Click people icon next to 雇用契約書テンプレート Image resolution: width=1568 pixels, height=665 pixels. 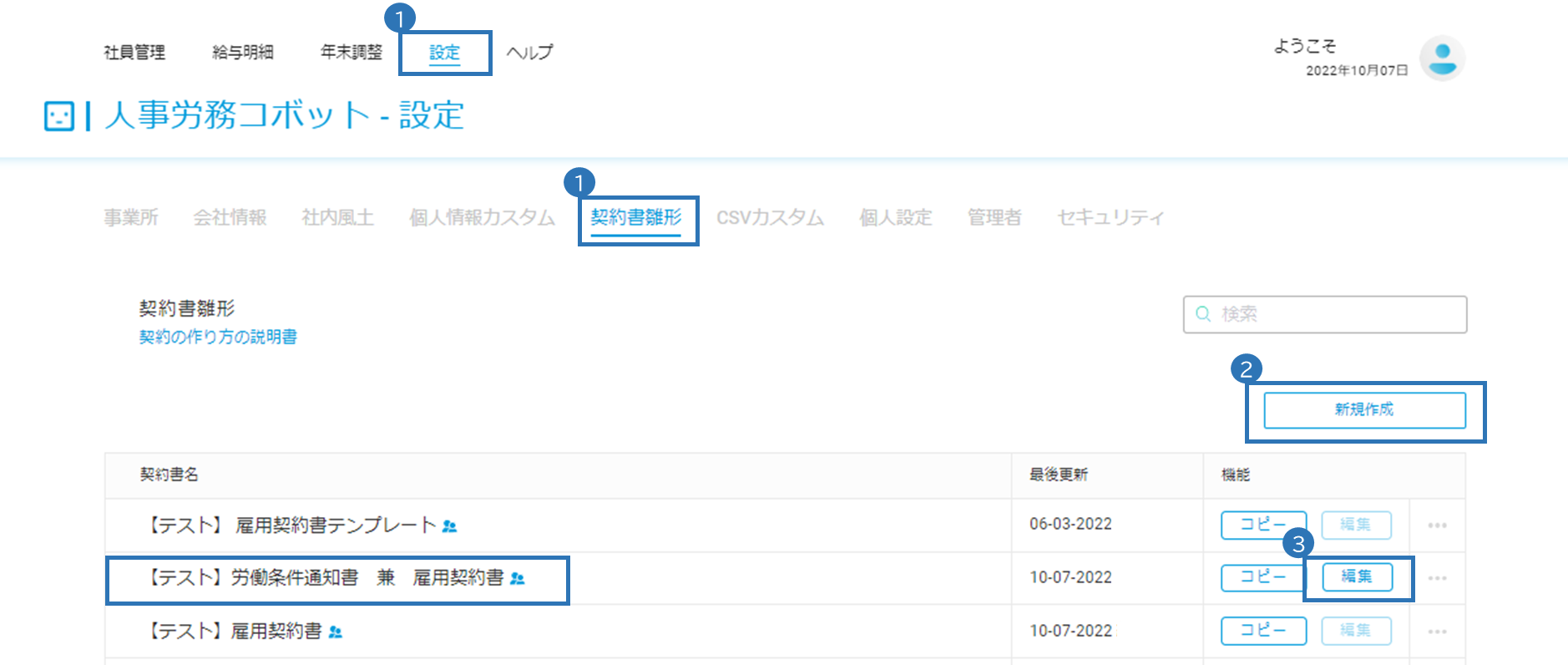point(449,526)
